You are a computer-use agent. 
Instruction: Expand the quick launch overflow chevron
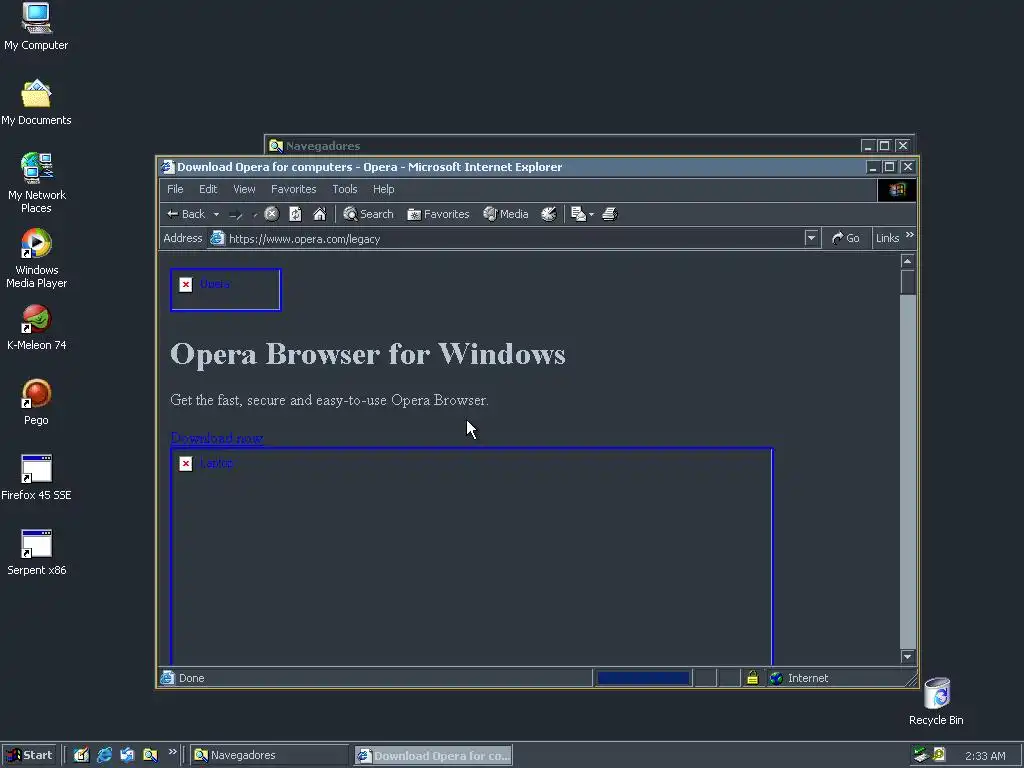[172, 752]
